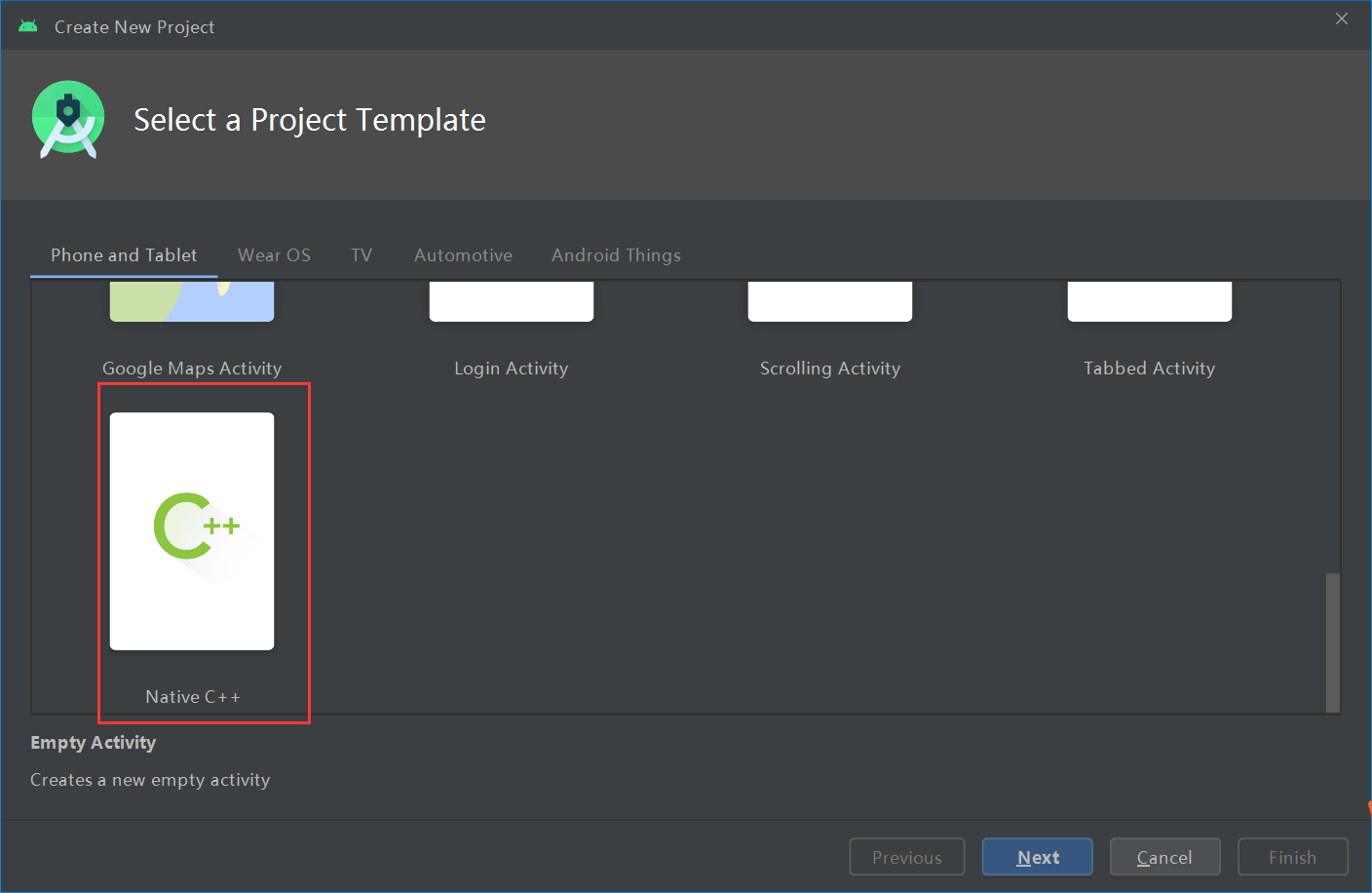Switch to the Phone and Tablet tab
The width and height of the screenshot is (1372, 893).
click(124, 255)
